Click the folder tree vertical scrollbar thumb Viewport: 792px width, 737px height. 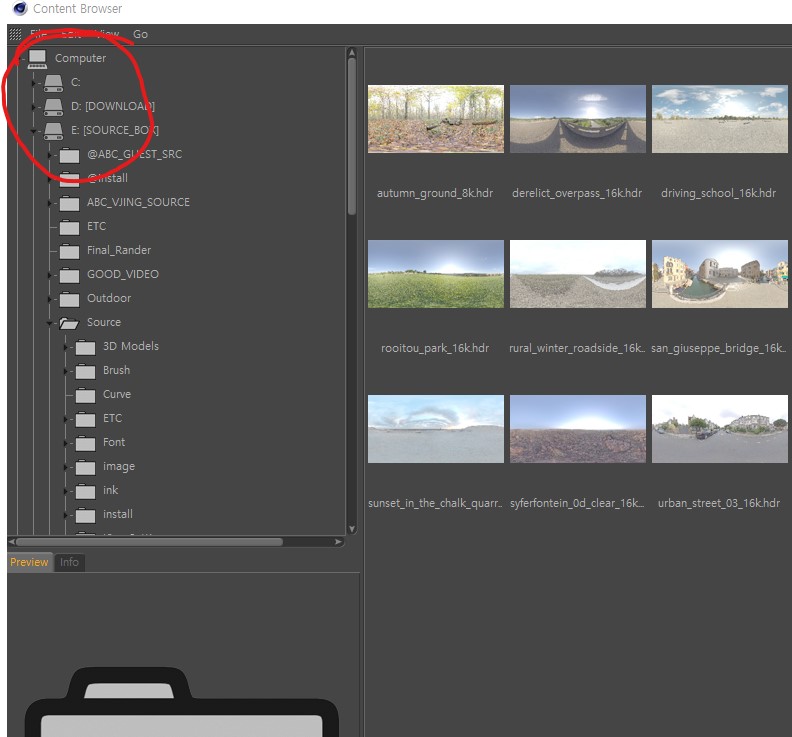(x=352, y=136)
